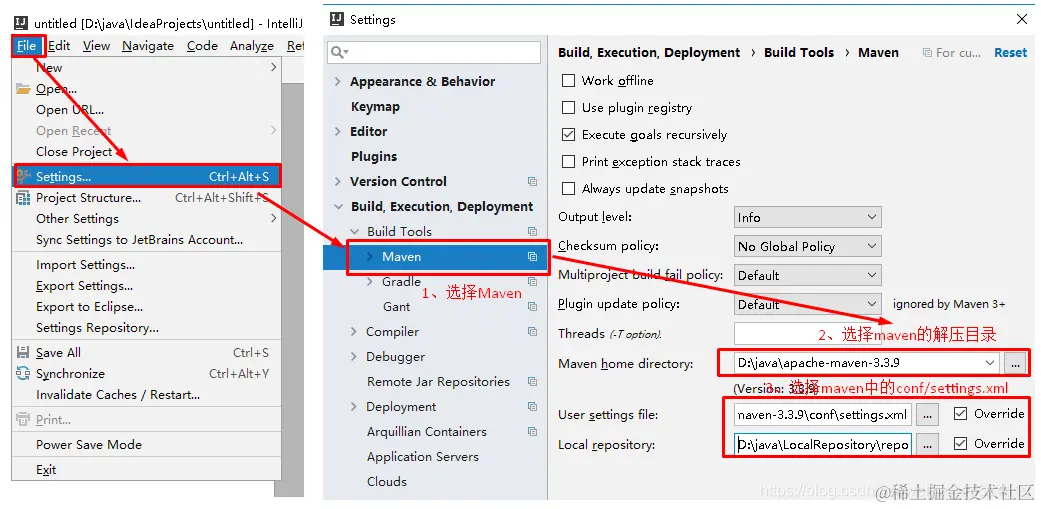Click project-level icon on the Maven row
The width and height of the screenshot is (1041, 509).
point(532,257)
